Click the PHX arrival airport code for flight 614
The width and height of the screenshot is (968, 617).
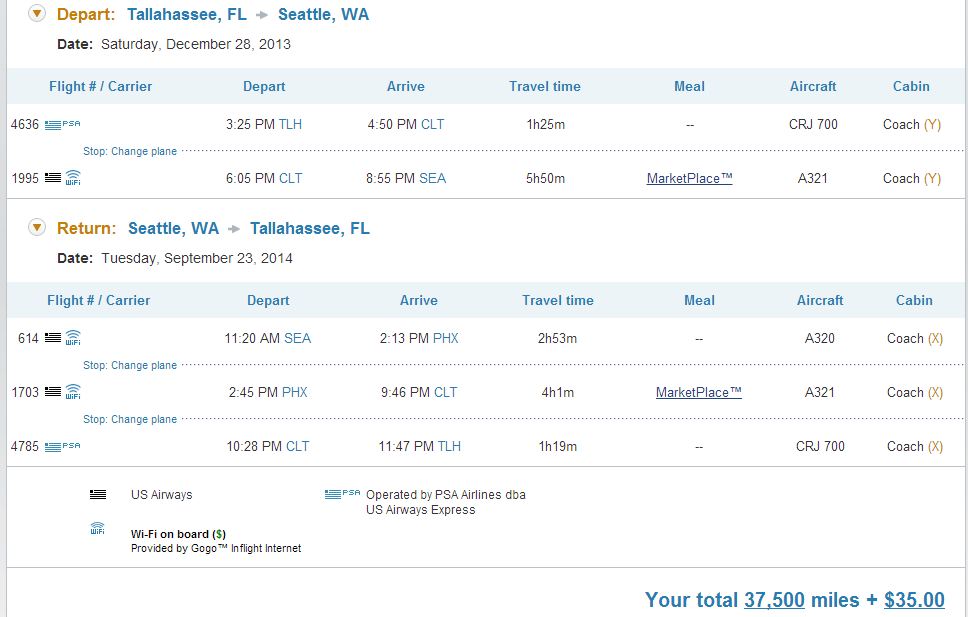tap(446, 338)
